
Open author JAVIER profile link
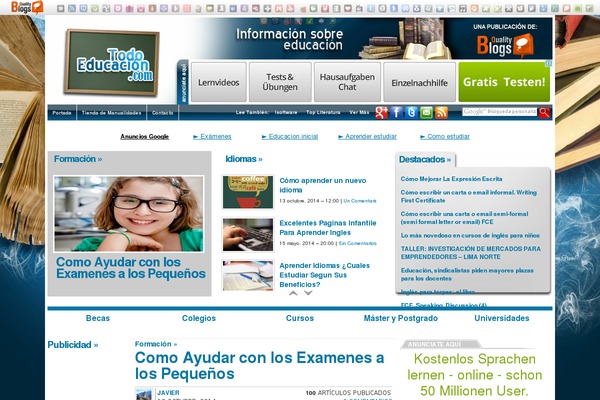coord(168,393)
